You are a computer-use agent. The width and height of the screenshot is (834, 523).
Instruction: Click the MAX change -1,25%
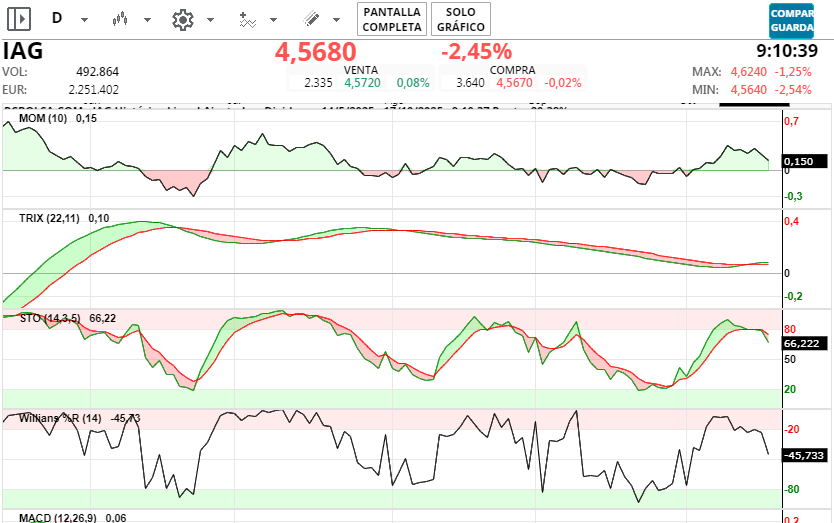793,72
